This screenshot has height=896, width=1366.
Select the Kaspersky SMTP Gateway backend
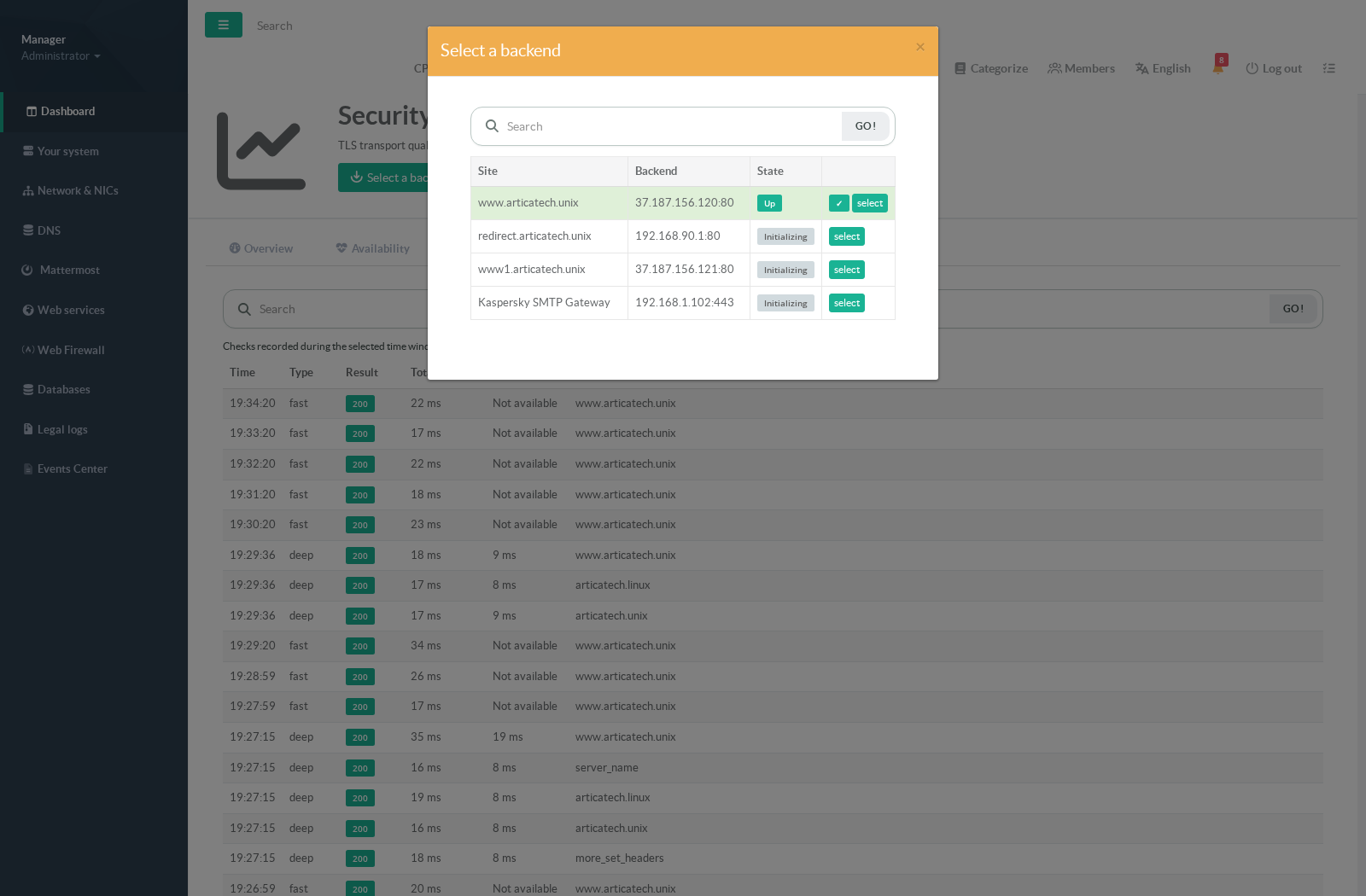[x=846, y=303]
